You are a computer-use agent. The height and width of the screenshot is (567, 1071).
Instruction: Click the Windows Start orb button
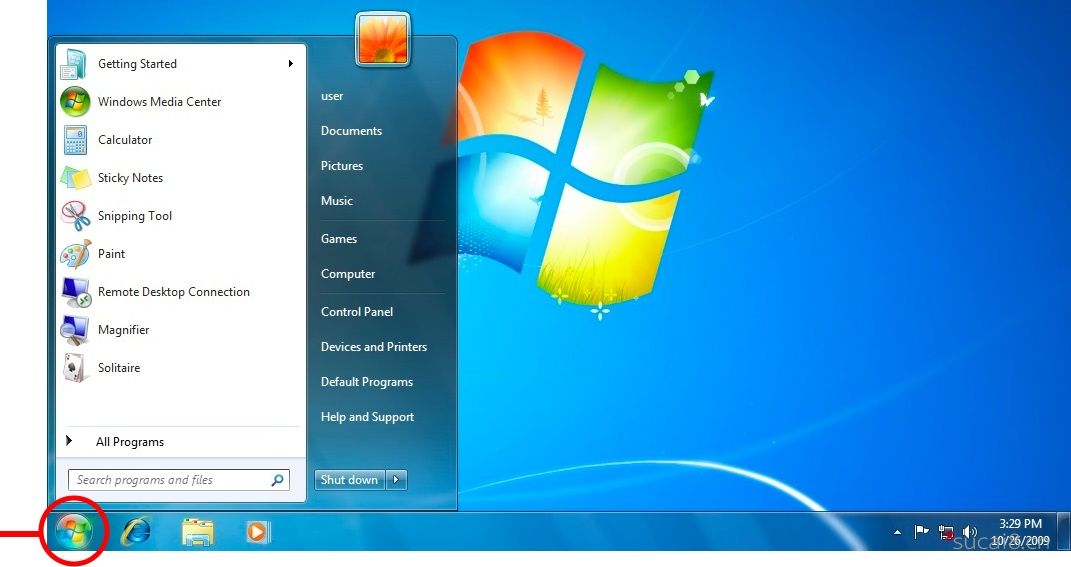tap(74, 531)
